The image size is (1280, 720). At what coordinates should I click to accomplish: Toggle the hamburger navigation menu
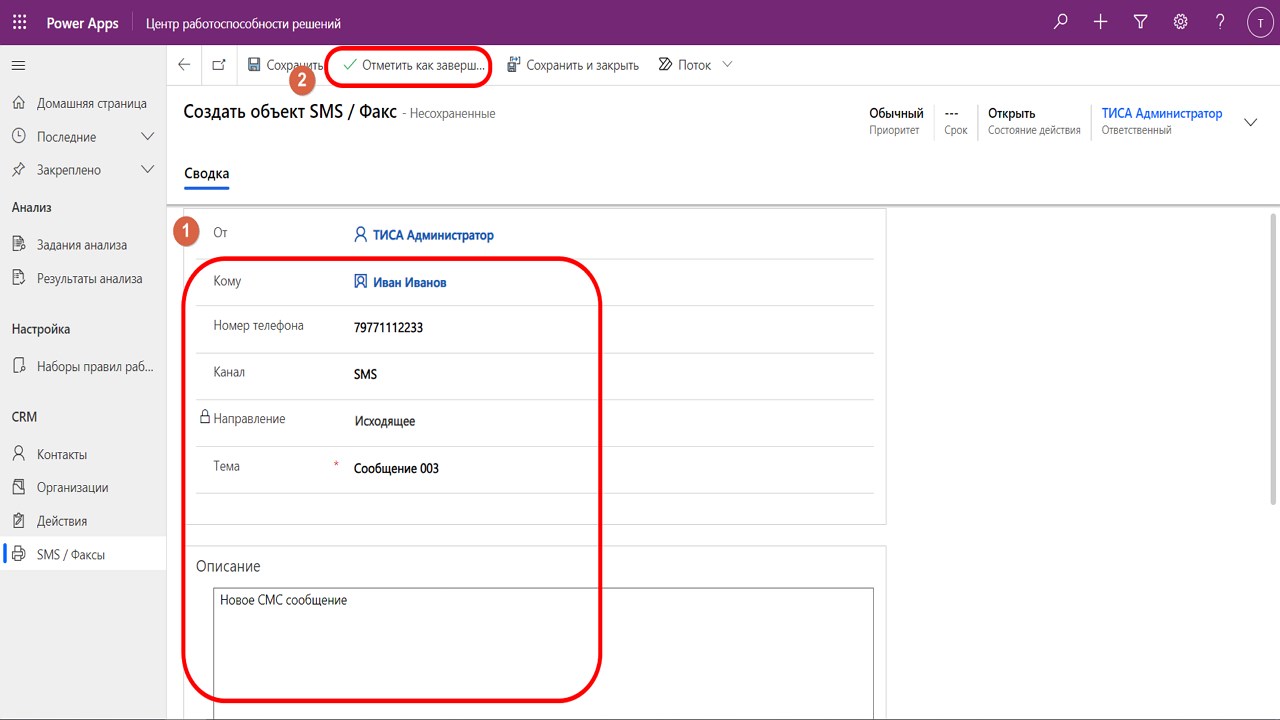click(x=18, y=65)
